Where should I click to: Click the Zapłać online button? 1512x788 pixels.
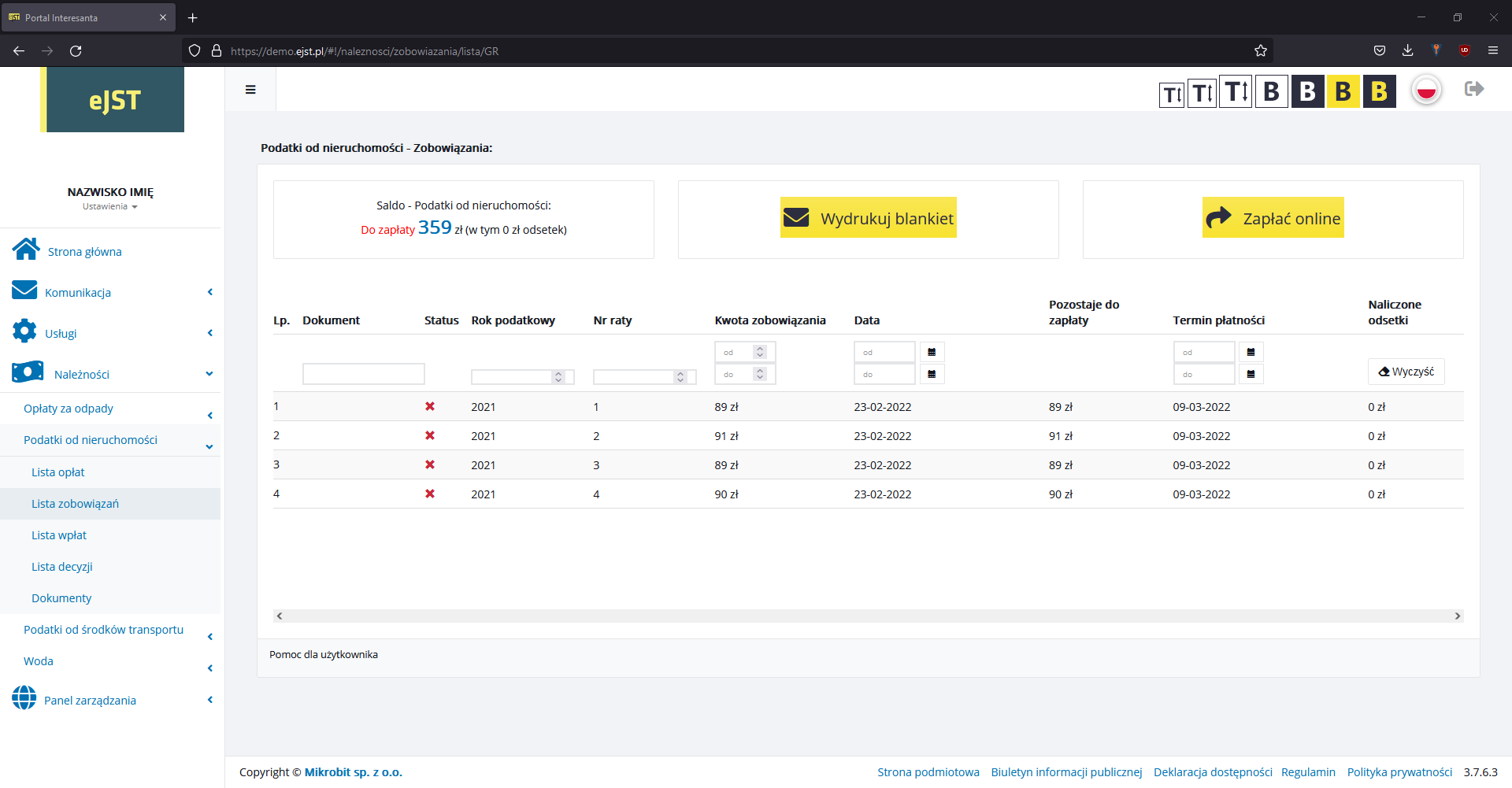tap(1273, 218)
